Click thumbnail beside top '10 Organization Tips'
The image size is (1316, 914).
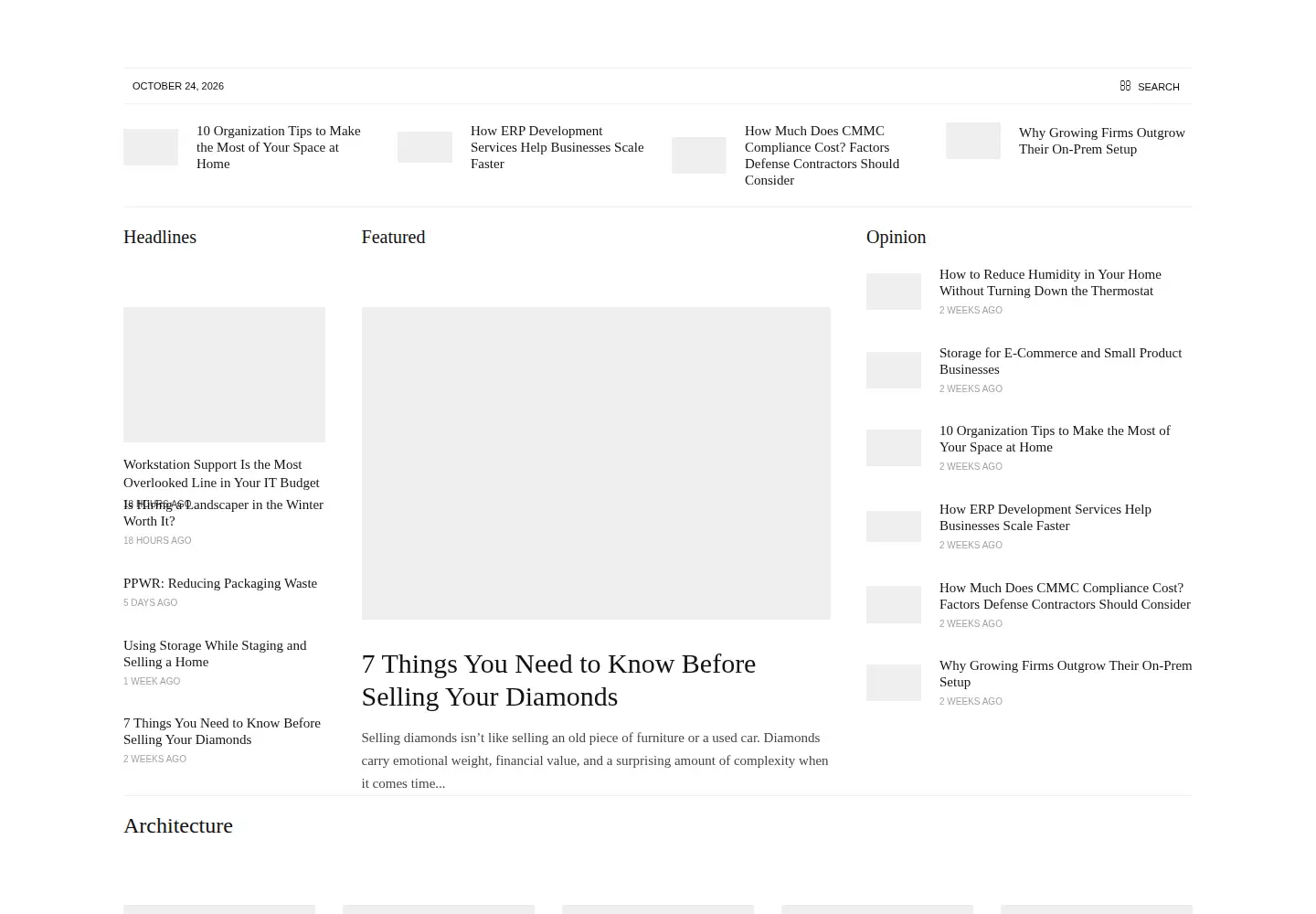click(x=151, y=147)
